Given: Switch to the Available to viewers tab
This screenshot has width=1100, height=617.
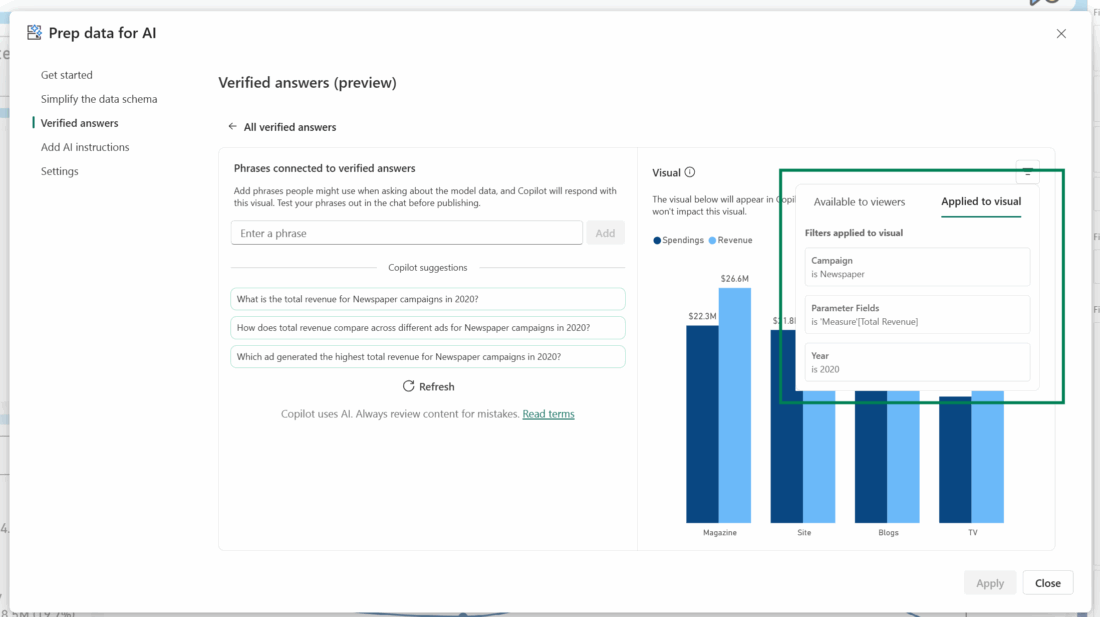Looking at the screenshot, I should (859, 202).
